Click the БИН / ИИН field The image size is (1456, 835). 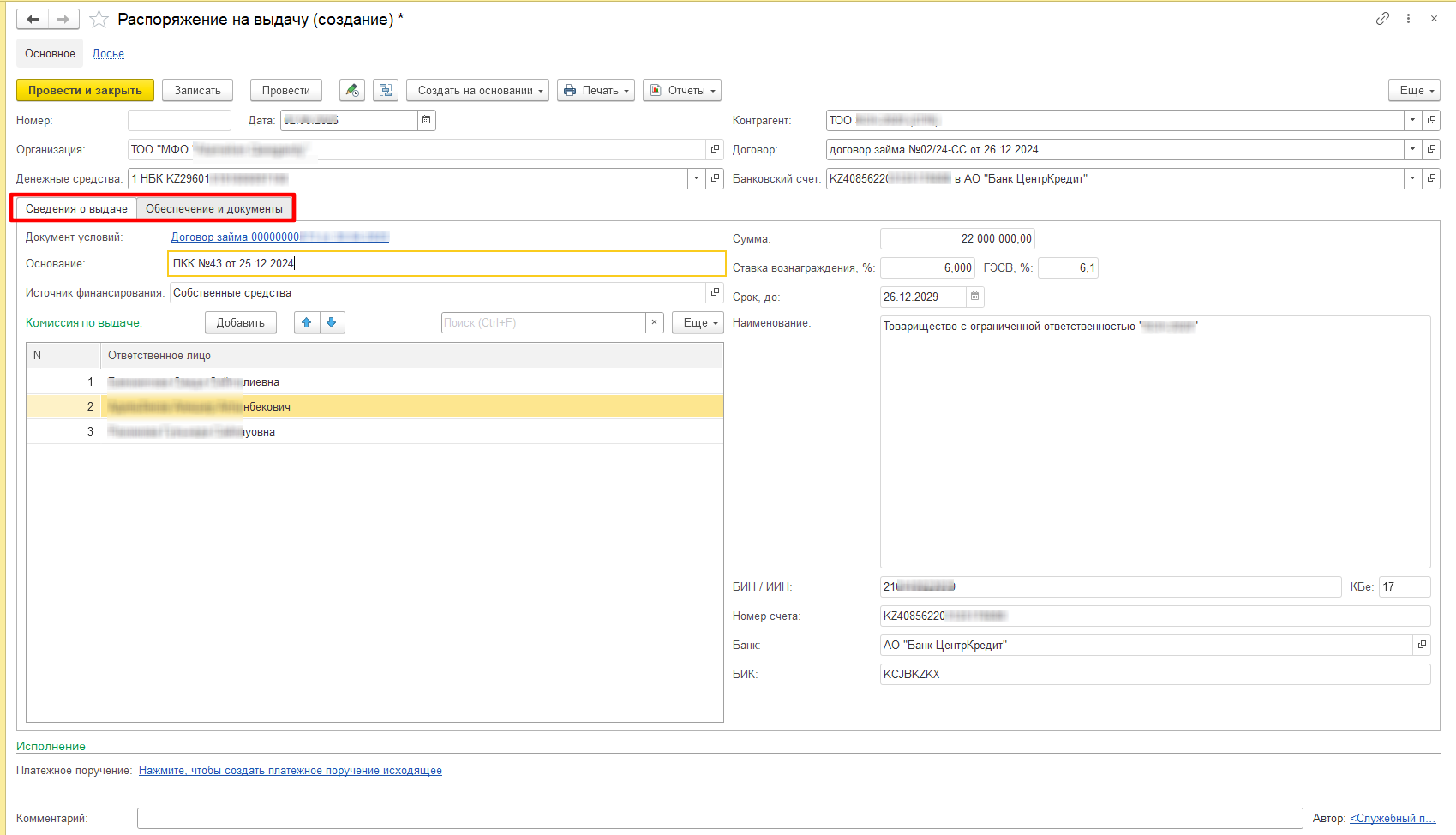1111,586
